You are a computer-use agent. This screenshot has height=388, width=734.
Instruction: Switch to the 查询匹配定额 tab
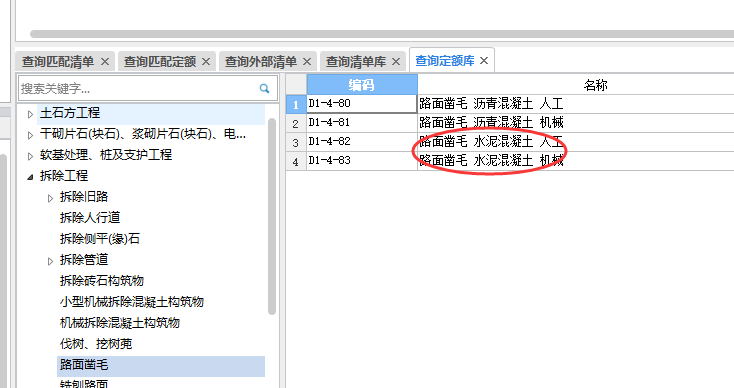coord(160,62)
